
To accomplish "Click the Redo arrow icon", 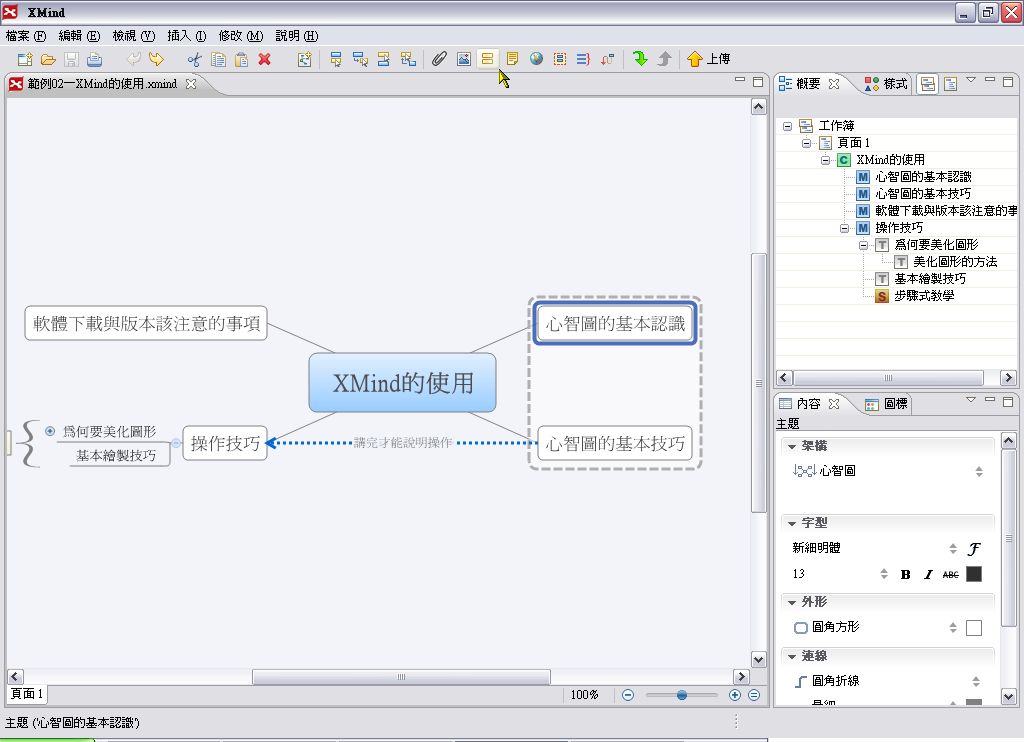I will (x=156, y=59).
